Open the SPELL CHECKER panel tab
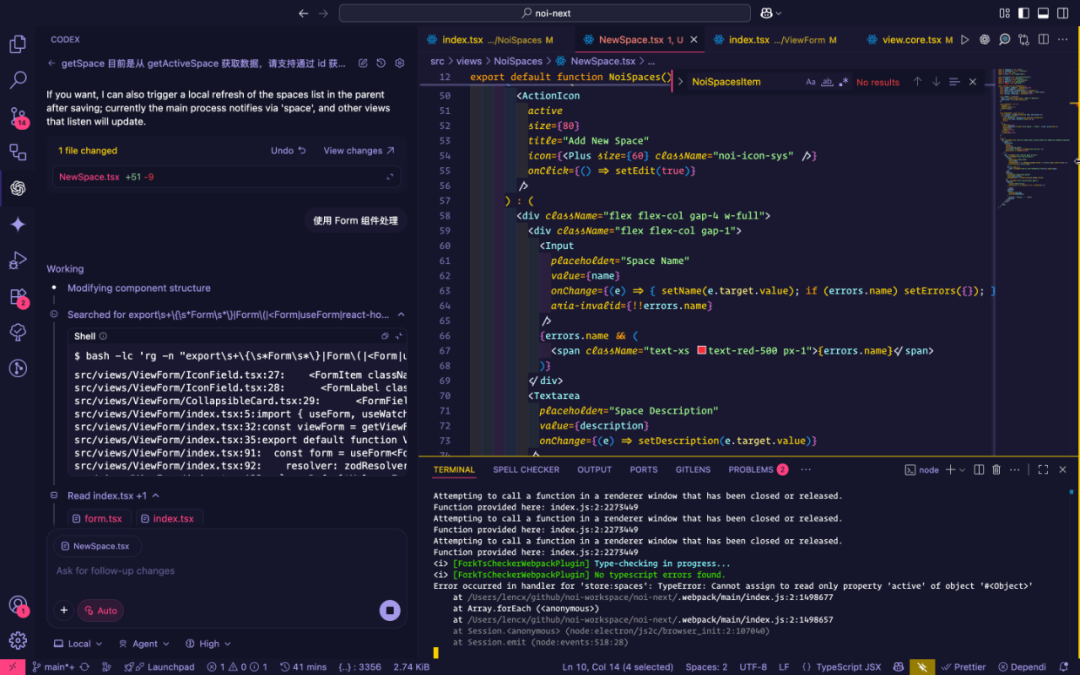The height and width of the screenshot is (675, 1080). click(526, 470)
